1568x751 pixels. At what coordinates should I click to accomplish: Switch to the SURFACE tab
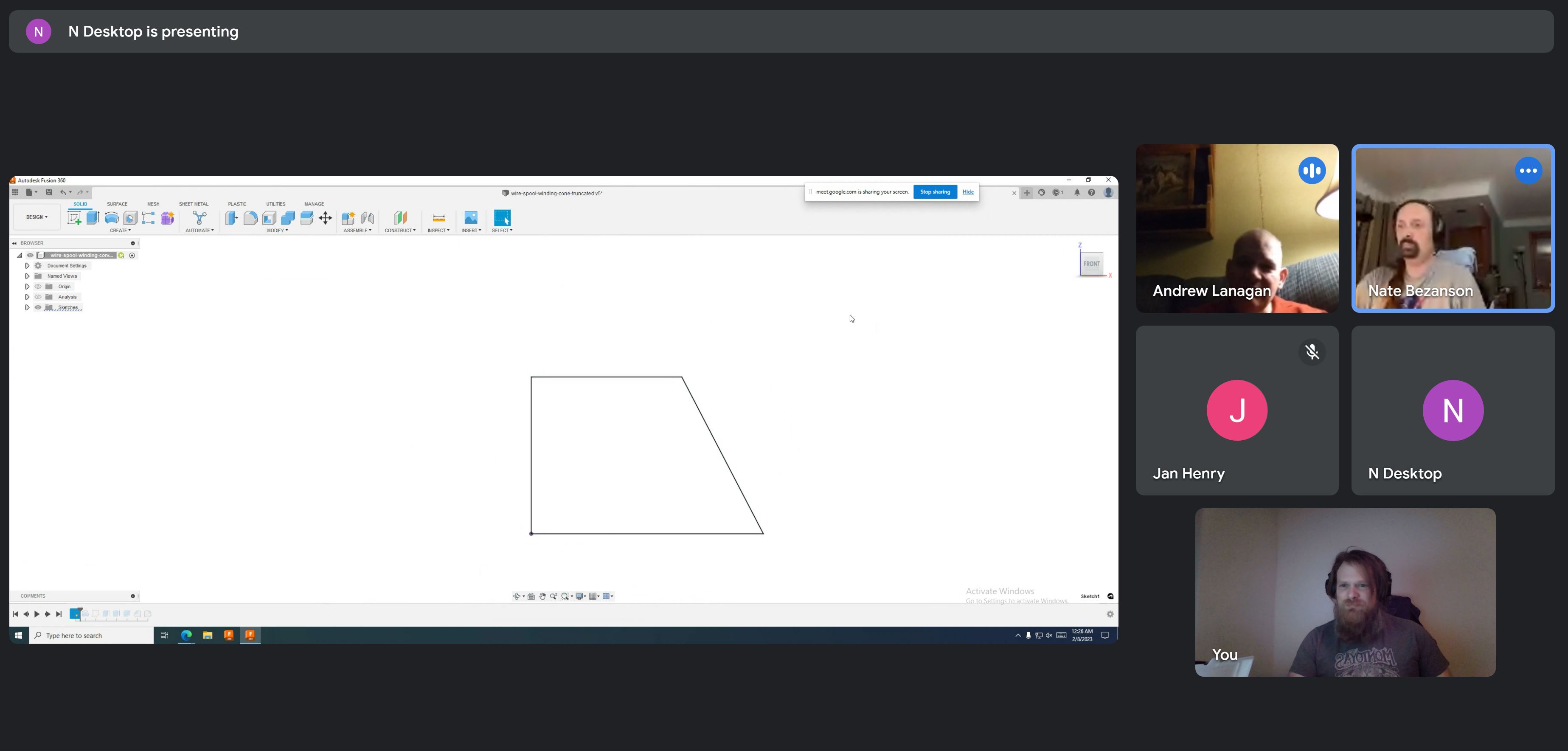[x=117, y=204]
